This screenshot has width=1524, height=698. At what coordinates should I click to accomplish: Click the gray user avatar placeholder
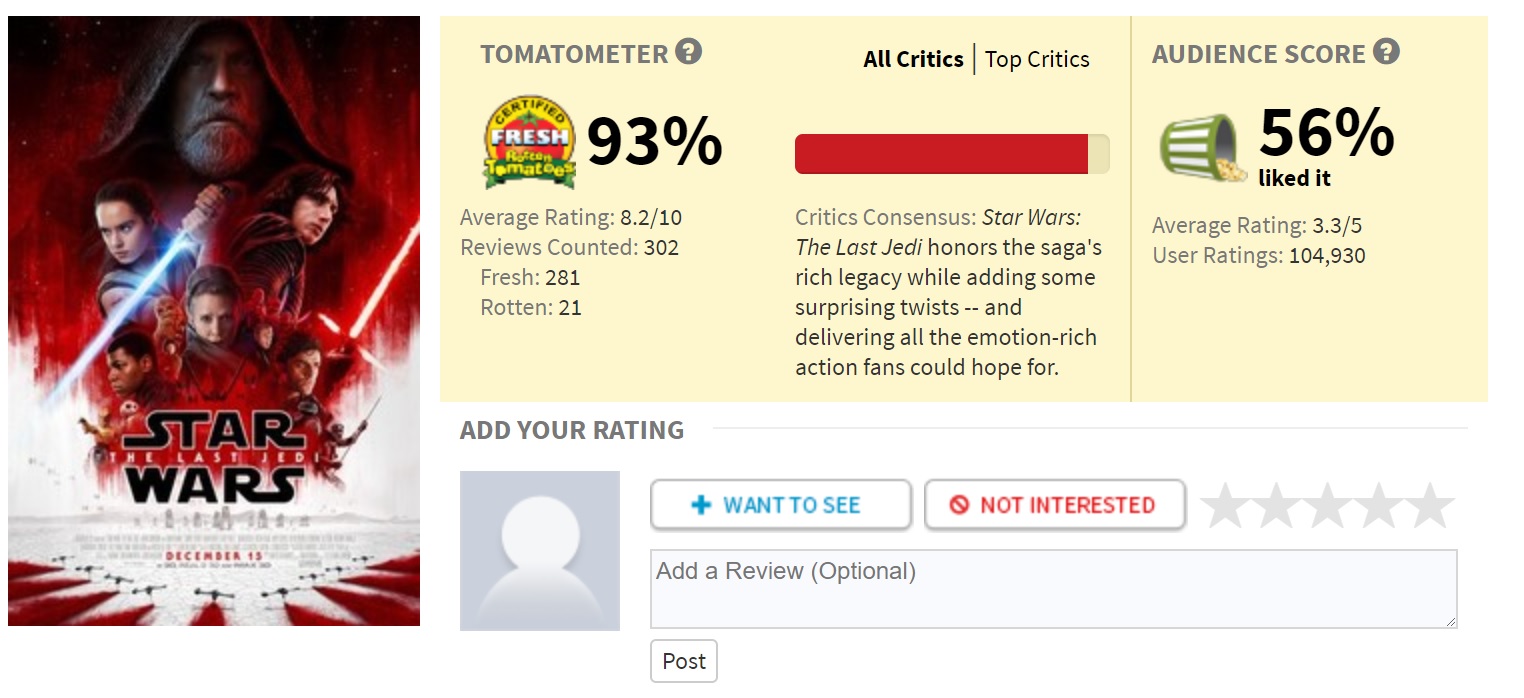point(540,550)
